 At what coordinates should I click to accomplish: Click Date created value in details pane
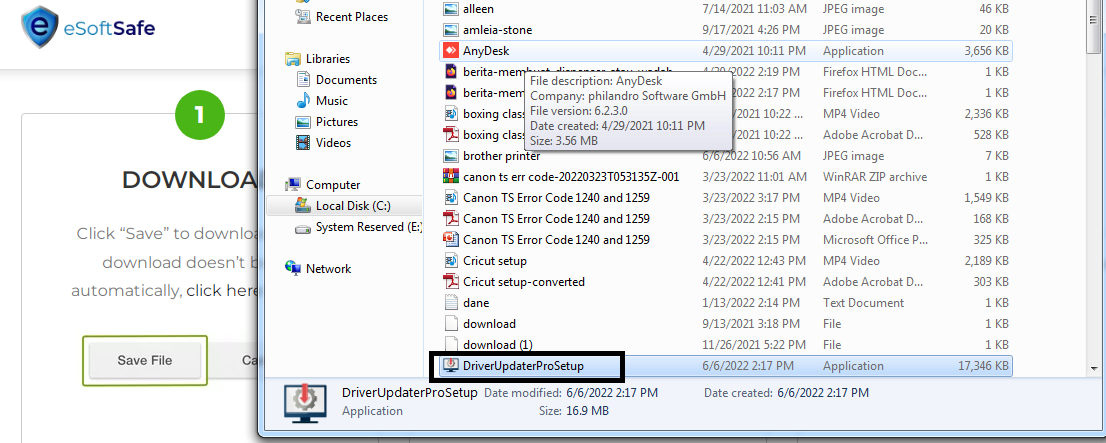coord(823,392)
